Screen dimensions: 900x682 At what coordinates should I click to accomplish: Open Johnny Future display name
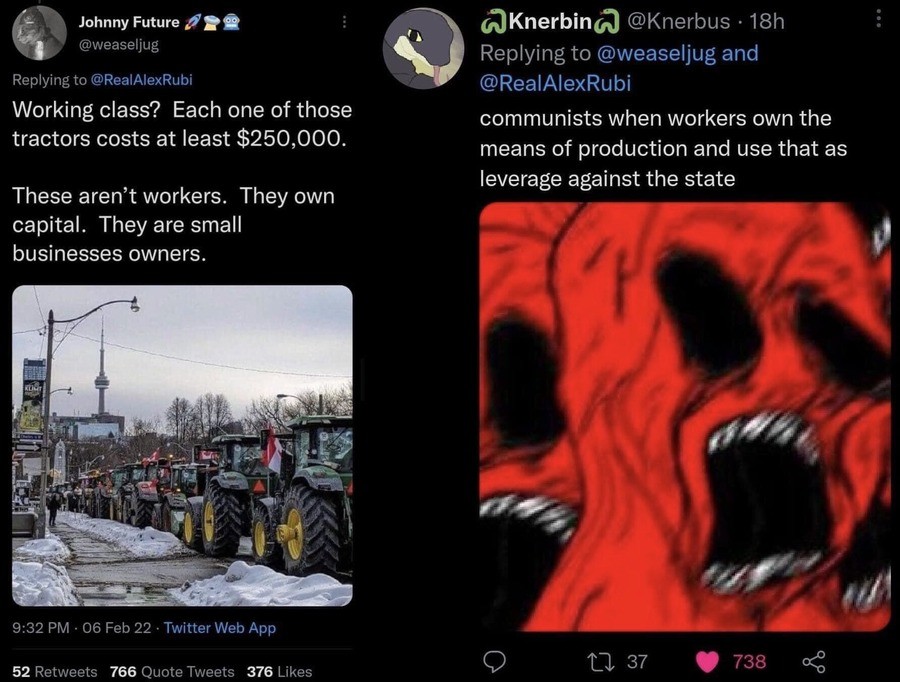tap(129, 22)
